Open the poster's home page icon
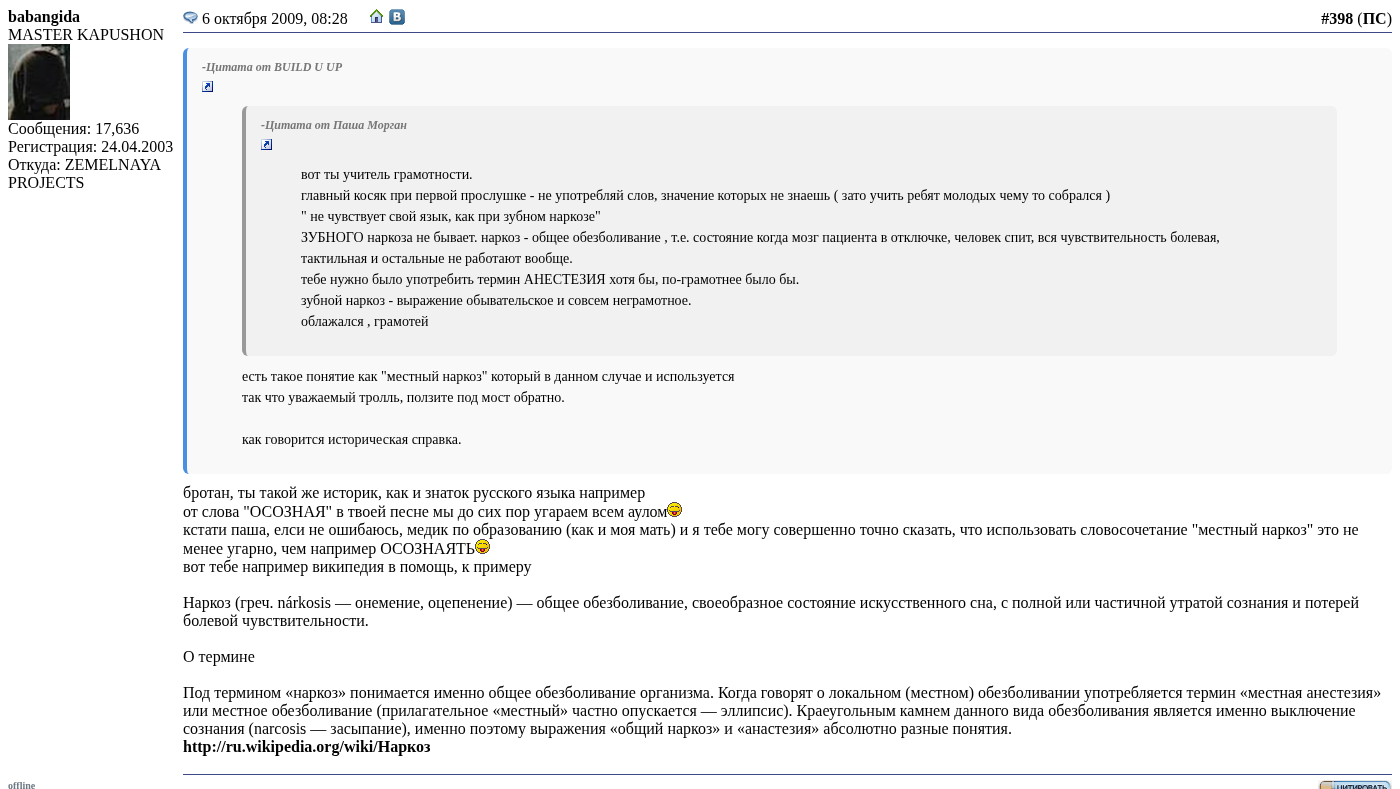This screenshot has width=1400, height=789. click(x=377, y=17)
